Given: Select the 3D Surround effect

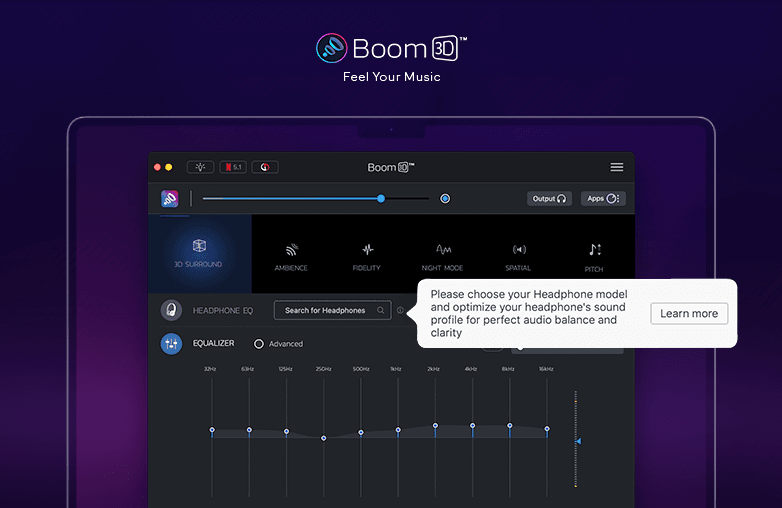Looking at the screenshot, I should [198, 253].
